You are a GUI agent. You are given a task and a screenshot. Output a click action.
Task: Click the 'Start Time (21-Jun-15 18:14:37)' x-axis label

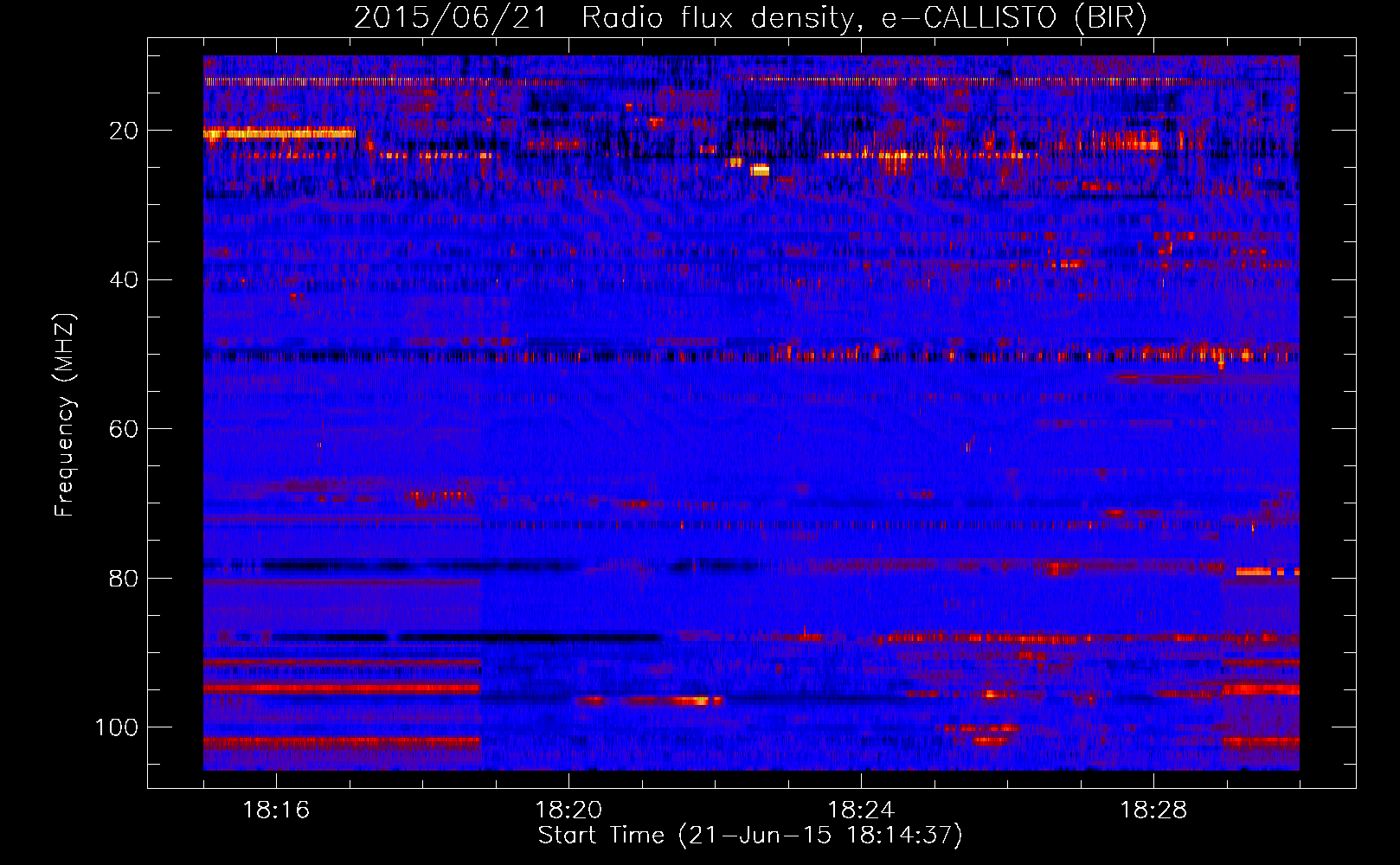click(750, 836)
